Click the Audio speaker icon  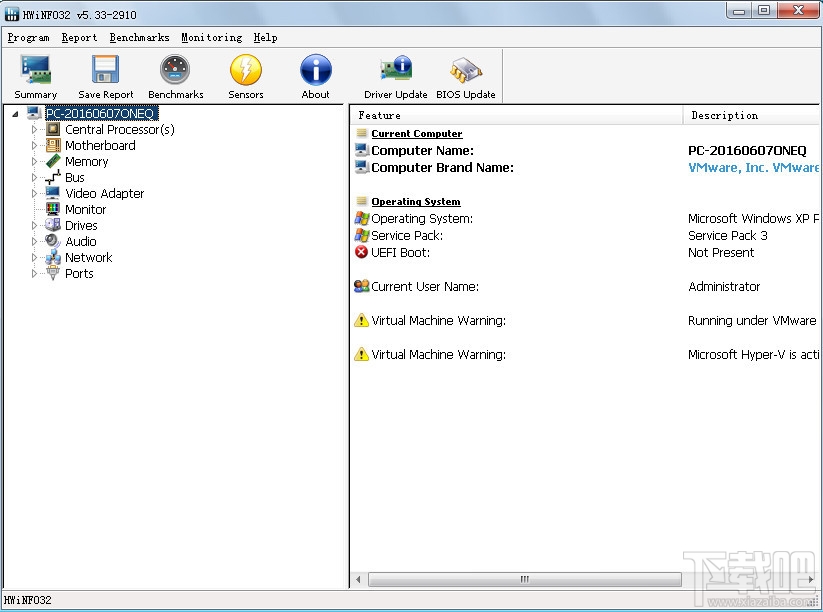pyautogui.click(x=53, y=241)
